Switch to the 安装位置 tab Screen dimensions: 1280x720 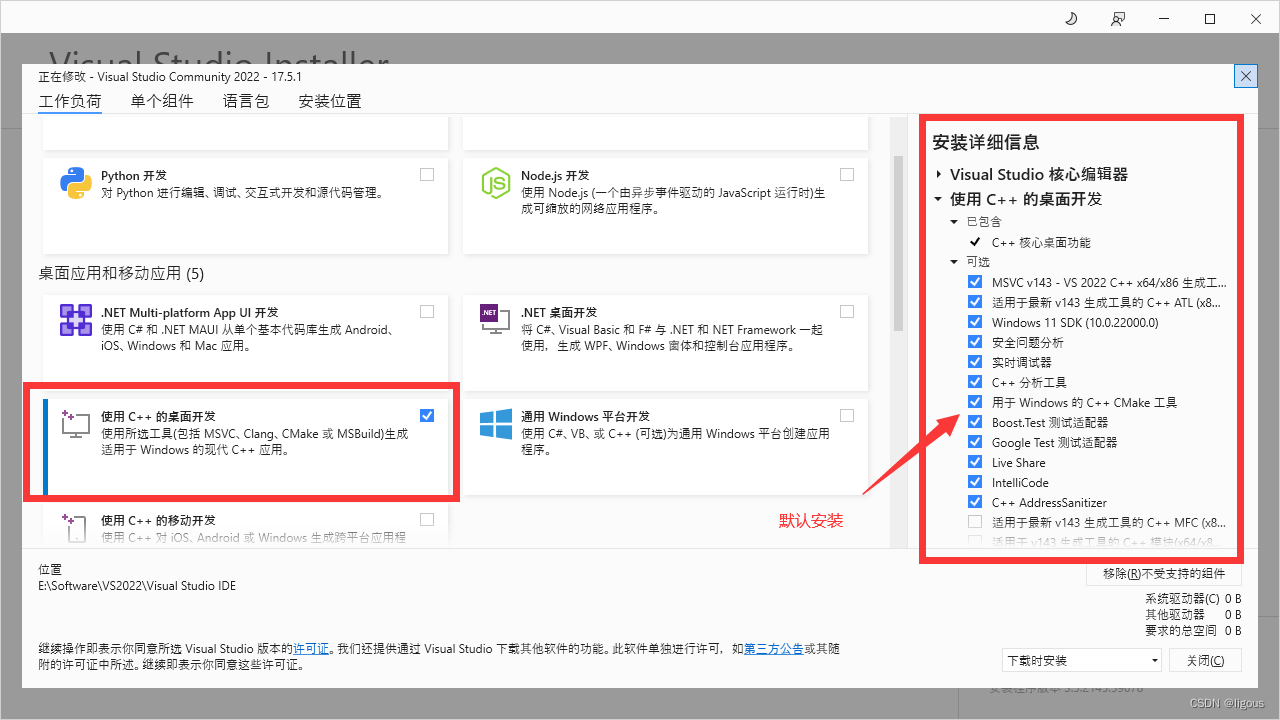coord(330,101)
